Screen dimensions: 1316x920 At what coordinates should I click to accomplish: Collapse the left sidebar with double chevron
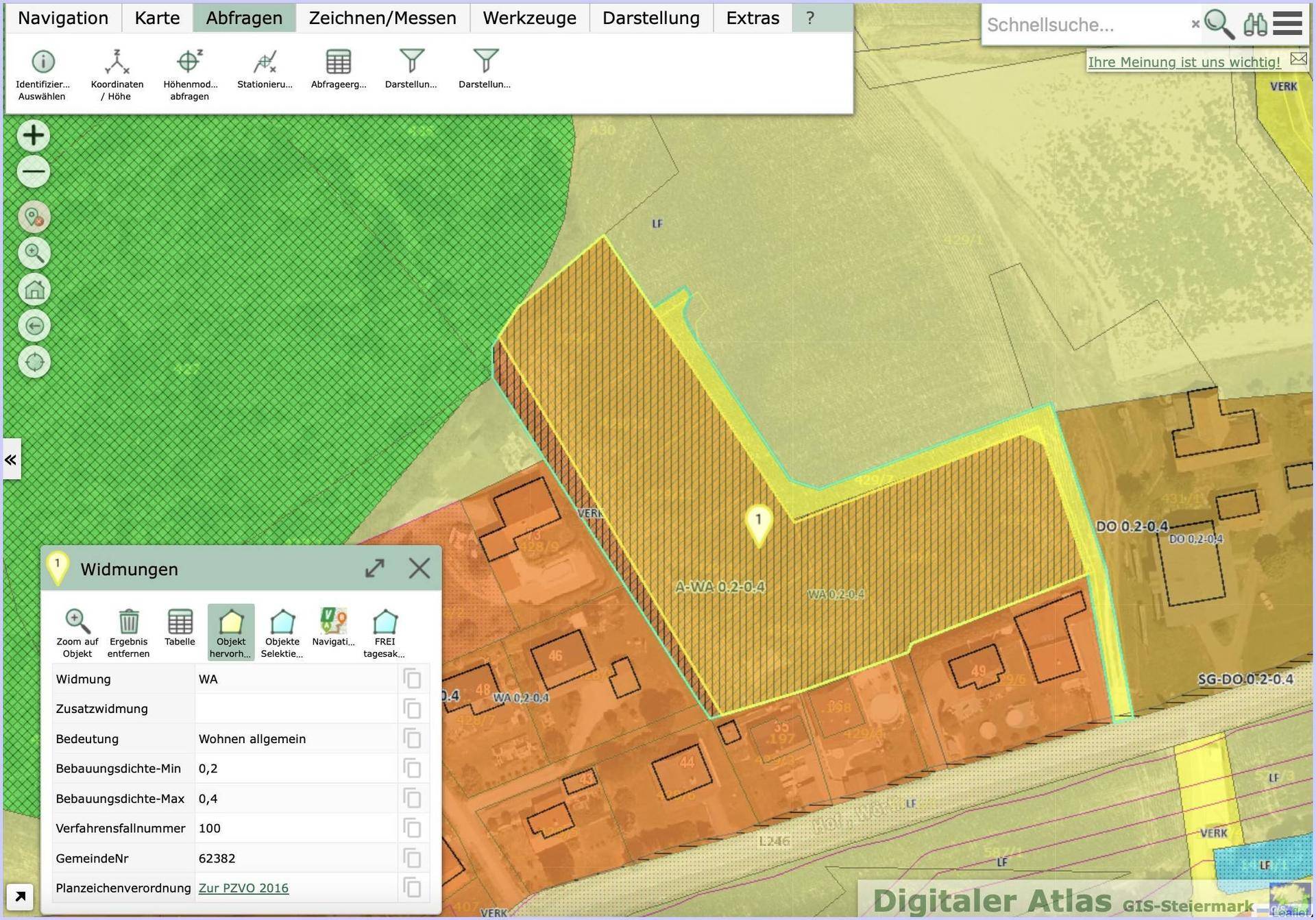tap(11, 459)
